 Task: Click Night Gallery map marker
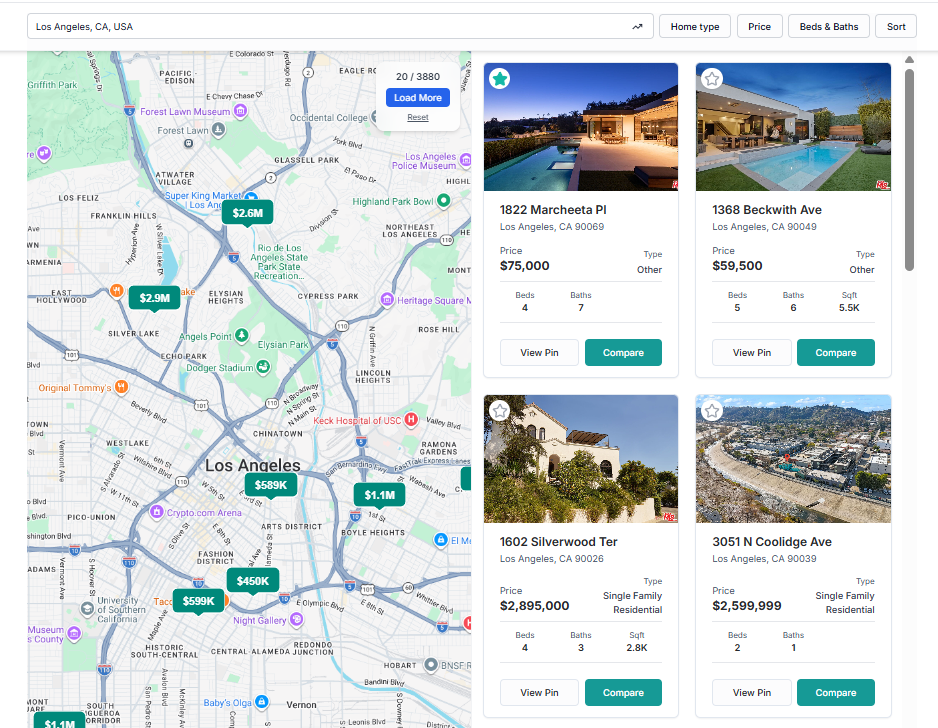pos(297,620)
